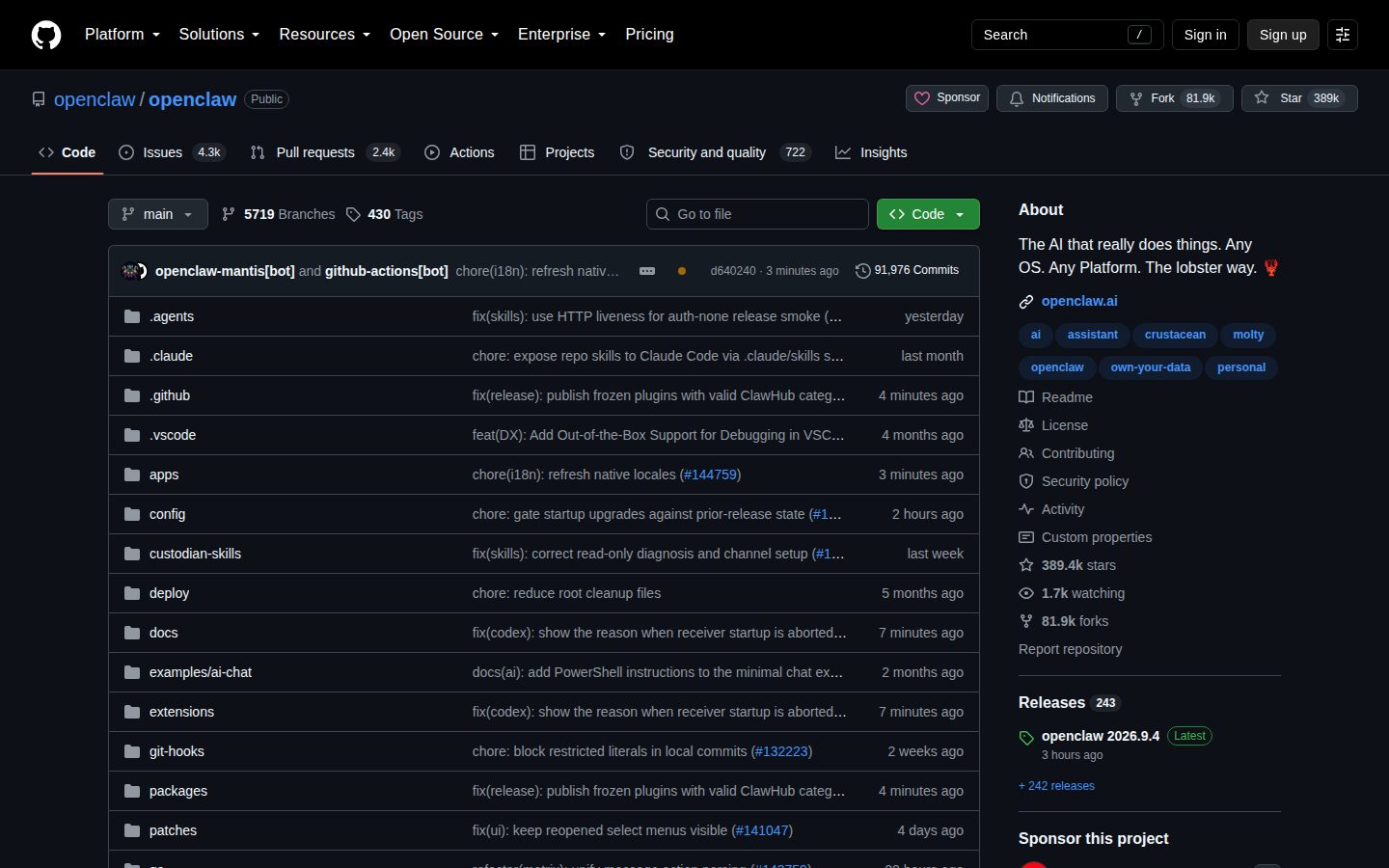Click the pending status dot on latest commit
This screenshot has height=868, width=1389.
coord(682,271)
